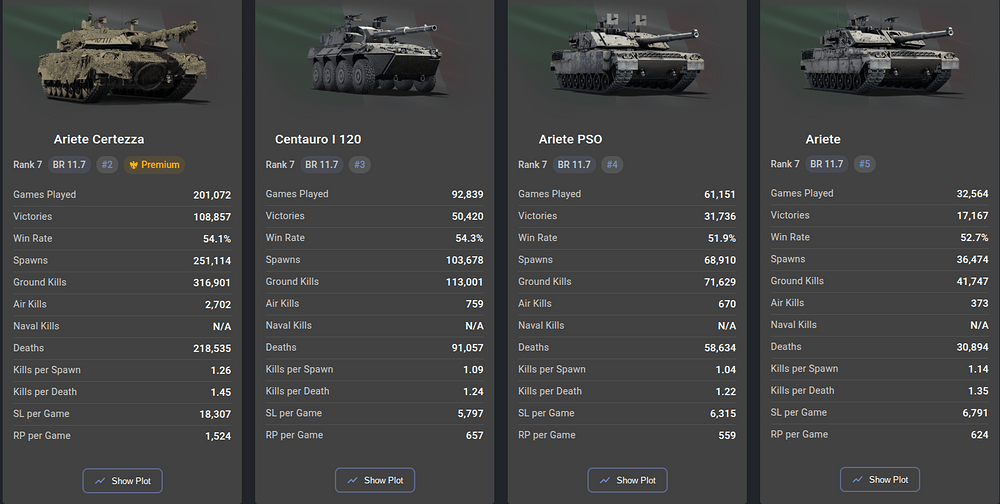Click the chart icon in Ariete's plot button
The height and width of the screenshot is (504, 1000).
(858, 480)
